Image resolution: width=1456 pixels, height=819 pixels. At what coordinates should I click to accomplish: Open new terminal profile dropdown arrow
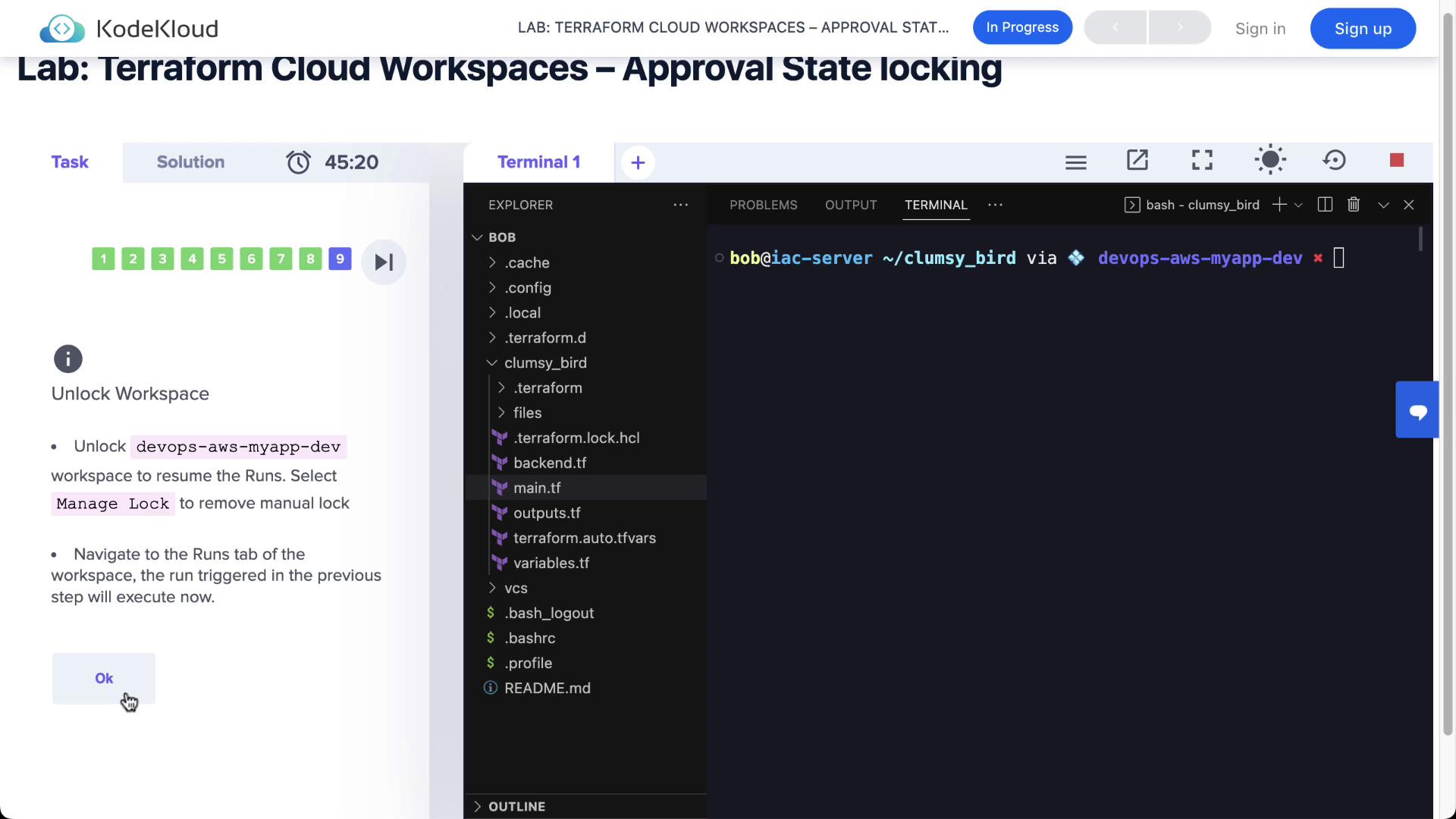pyautogui.click(x=1298, y=205)
